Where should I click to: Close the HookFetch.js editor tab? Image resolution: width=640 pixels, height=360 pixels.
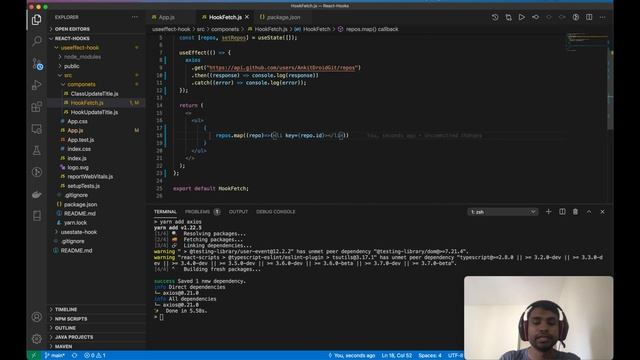247,17
